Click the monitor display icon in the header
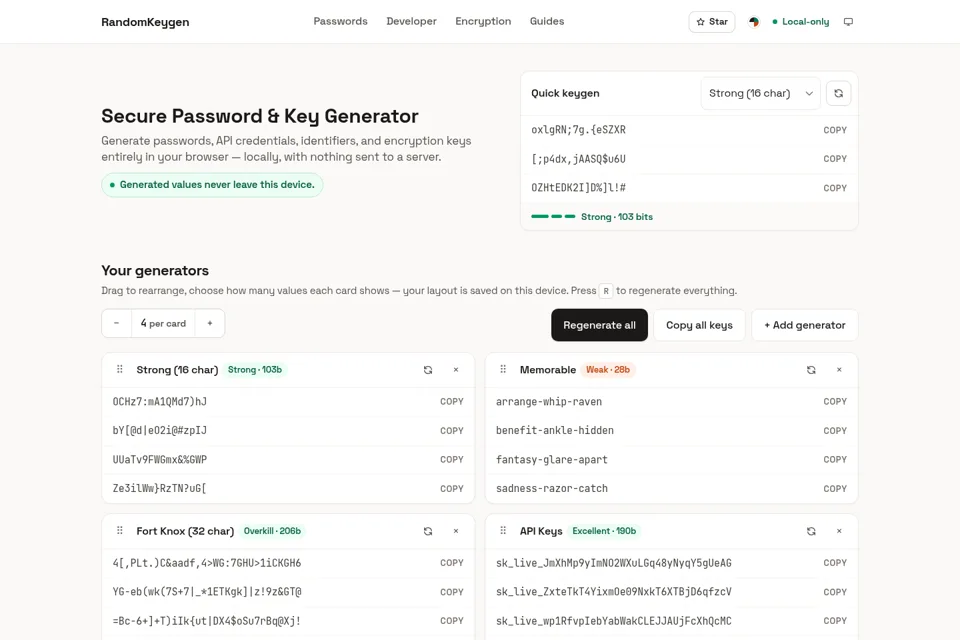This screenshot has width=960, height=640. tap(848, 21)
